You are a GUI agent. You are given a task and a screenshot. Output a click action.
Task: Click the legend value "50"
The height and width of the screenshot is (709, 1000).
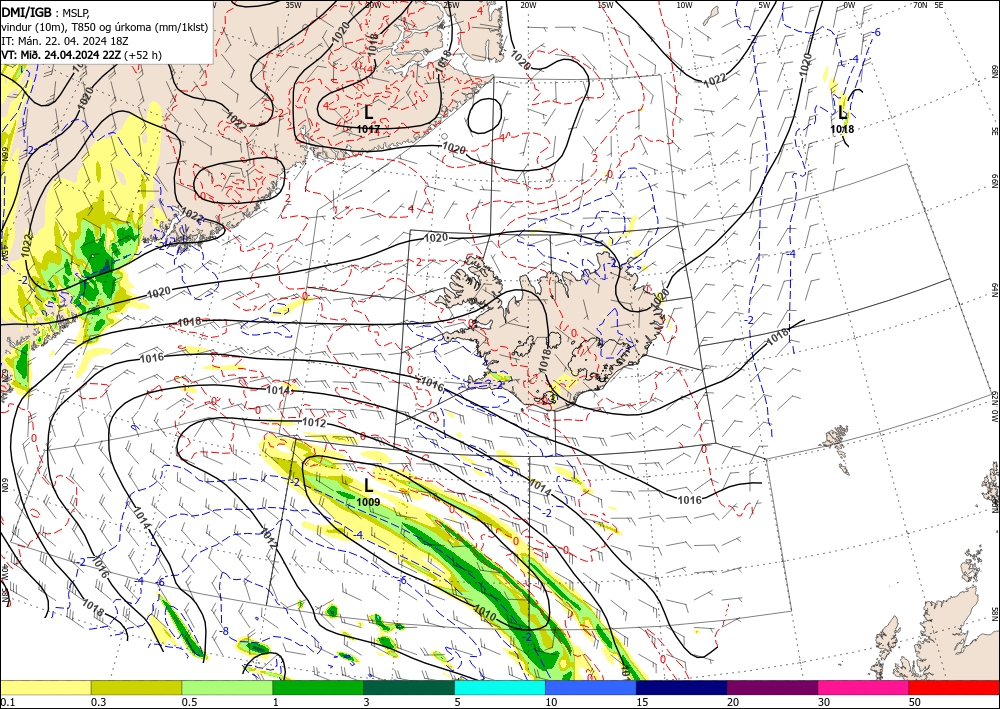pos(915,702)
